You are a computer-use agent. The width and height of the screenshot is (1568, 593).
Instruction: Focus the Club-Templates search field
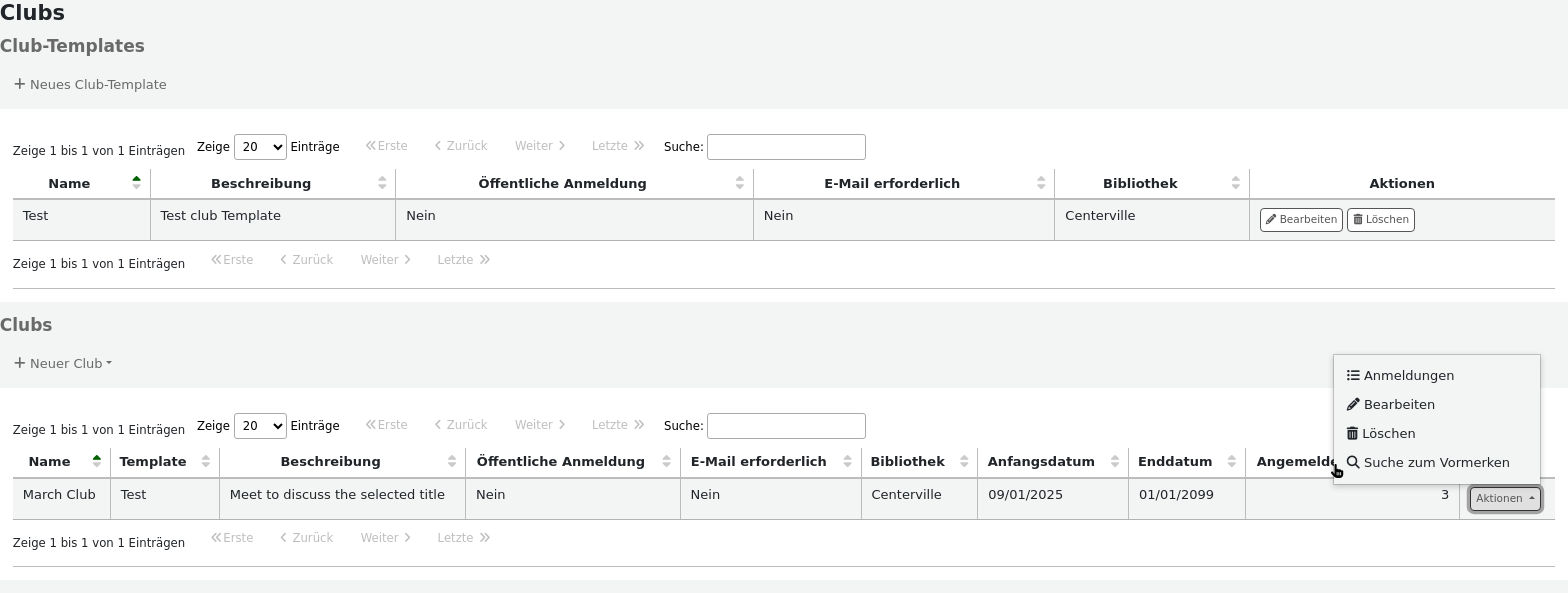[x=785, y=147]
